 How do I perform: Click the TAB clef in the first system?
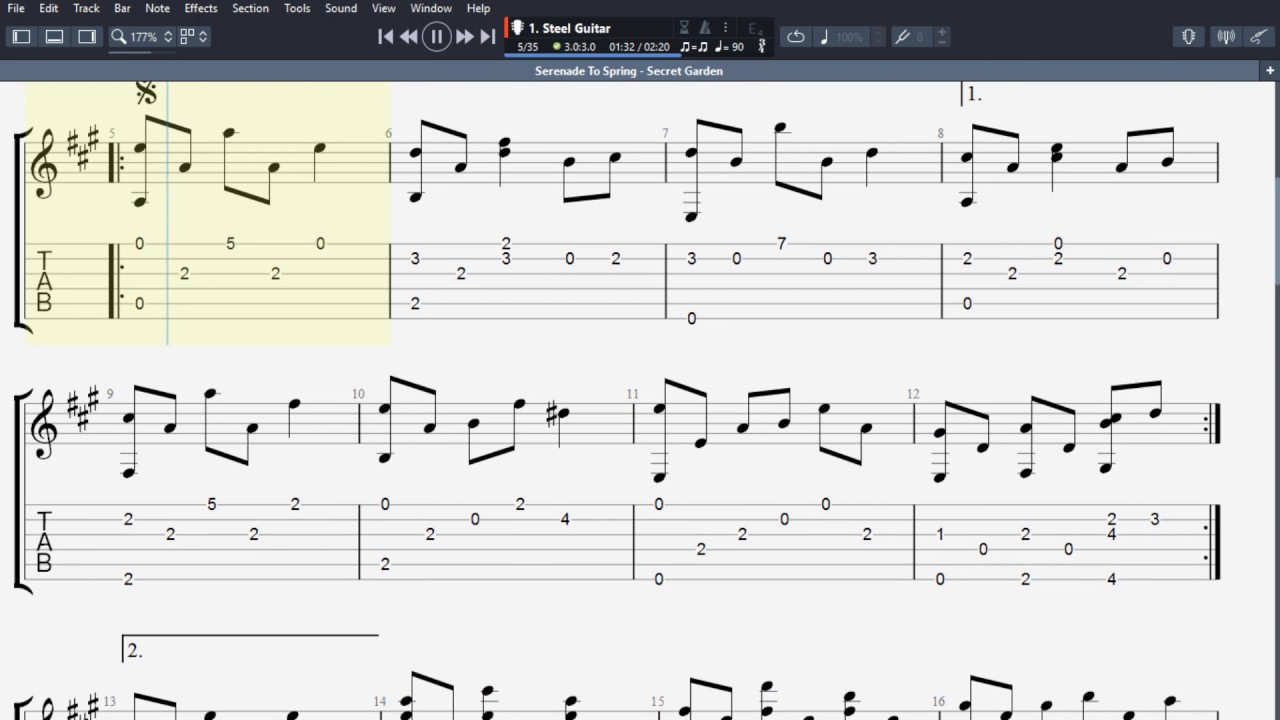[x=44, y=280]
